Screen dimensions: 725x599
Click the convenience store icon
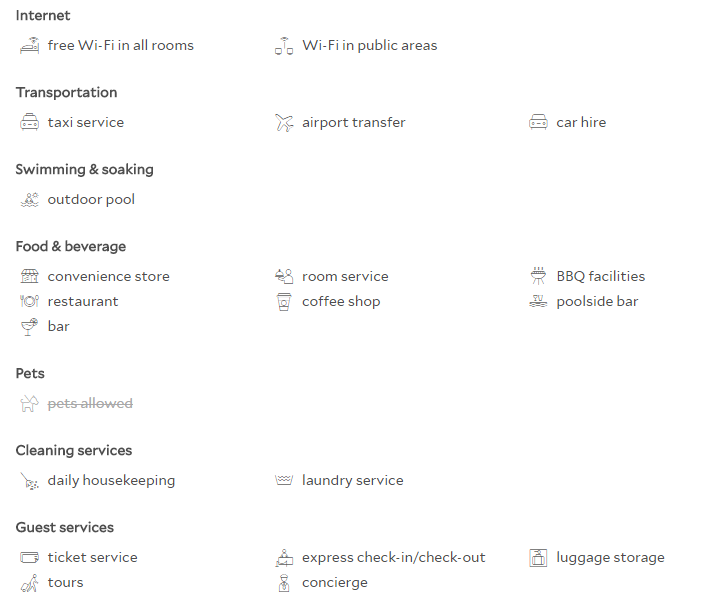(x=29, y=276)
